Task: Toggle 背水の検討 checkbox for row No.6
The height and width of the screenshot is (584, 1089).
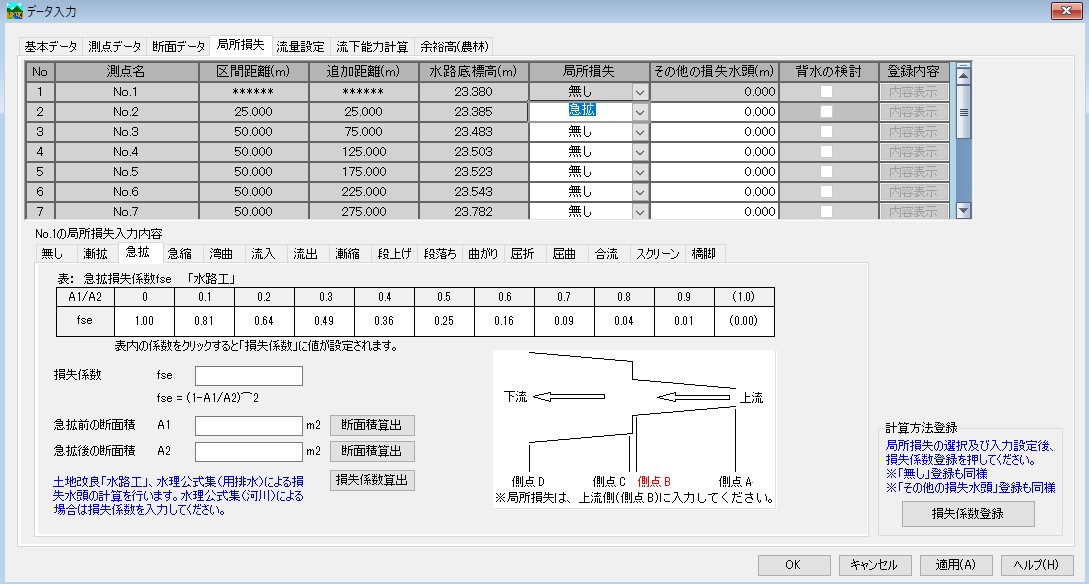Action: pyautogui.click(x=826, y=192)
